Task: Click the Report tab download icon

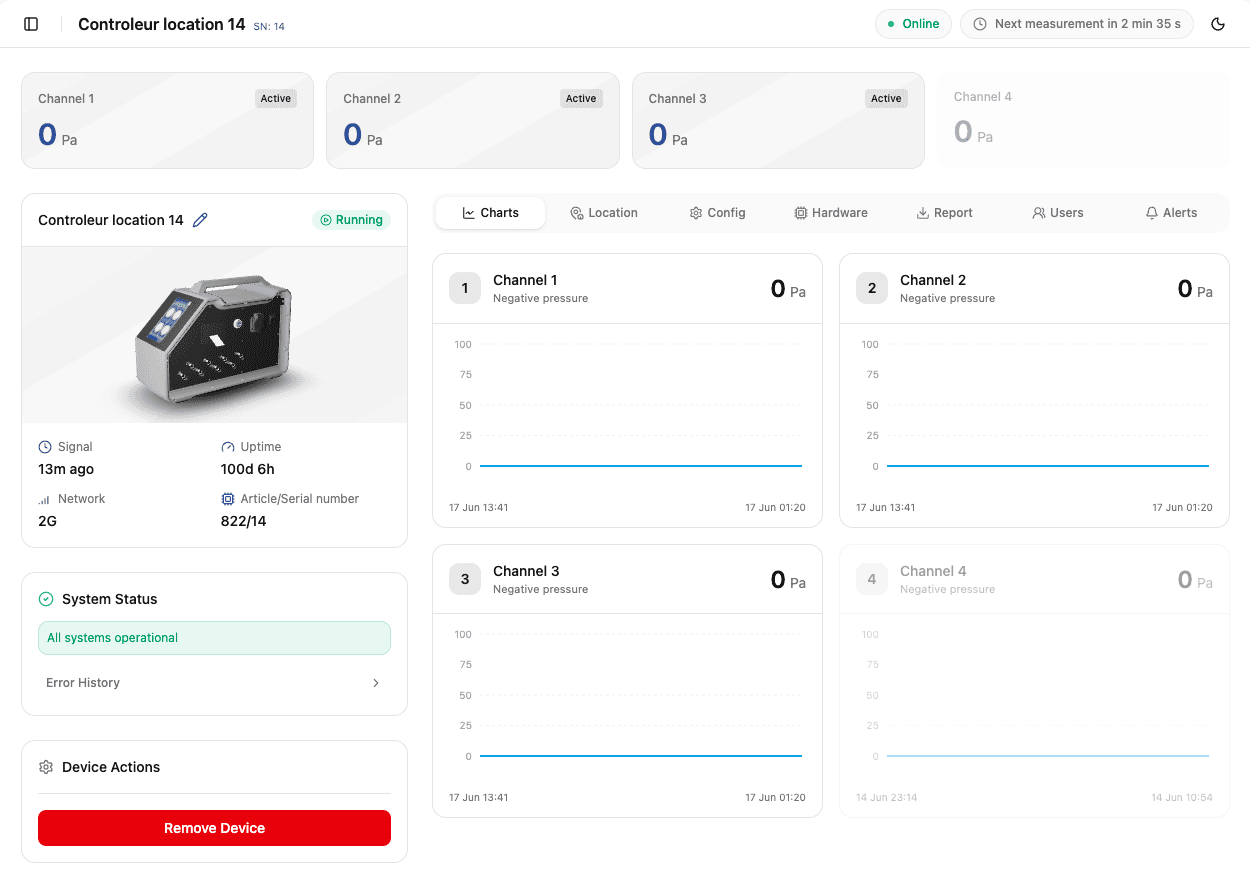Action: [923, 213]
